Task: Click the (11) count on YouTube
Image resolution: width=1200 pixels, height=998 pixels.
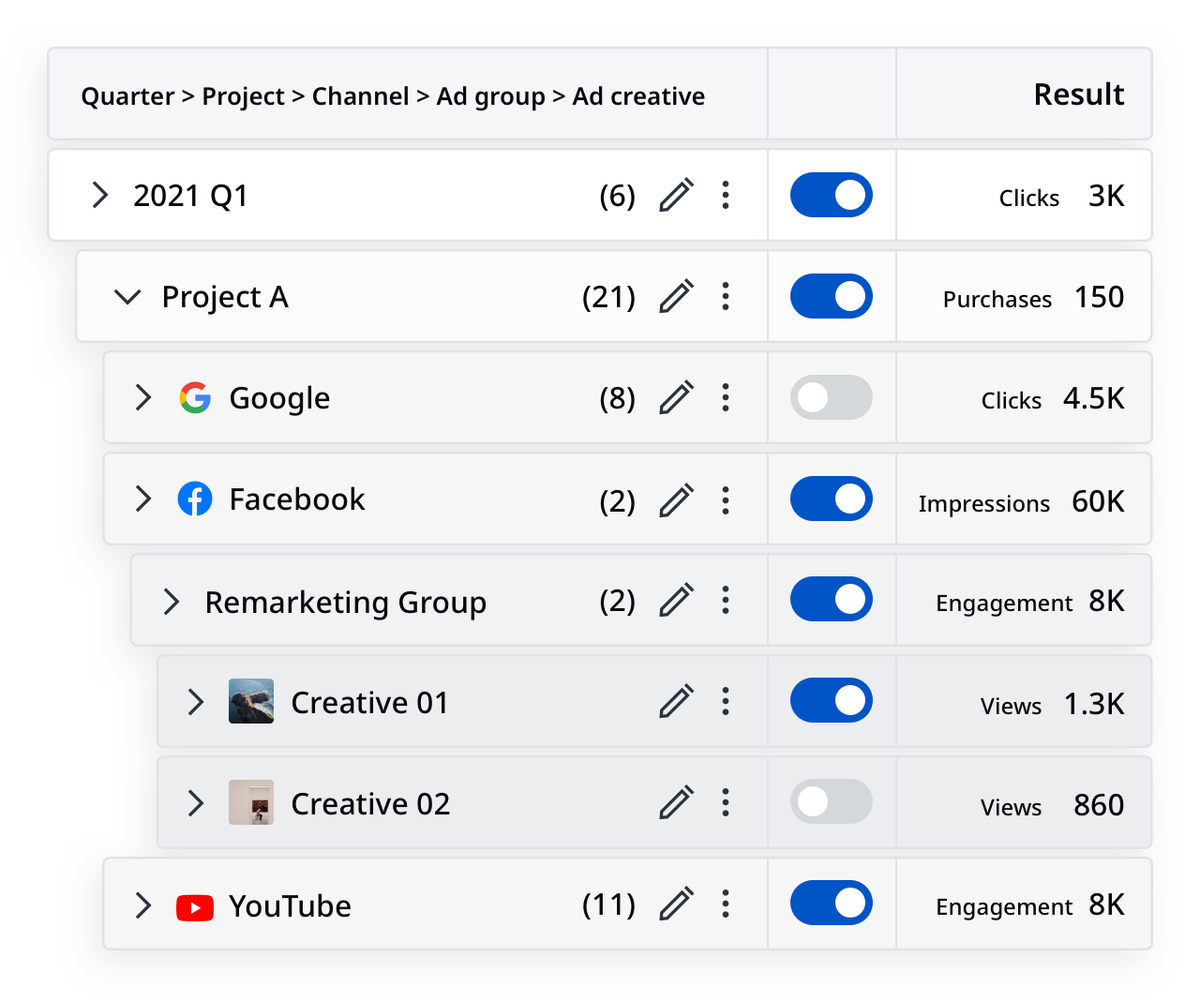Action: tap(609, 906)
